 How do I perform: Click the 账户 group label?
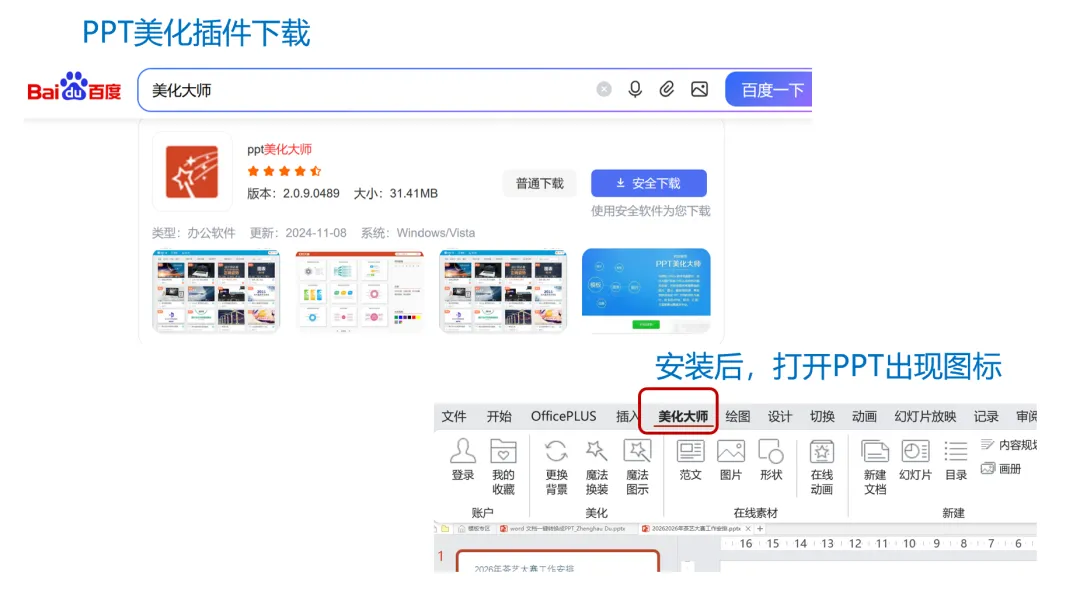pos(482,512)
